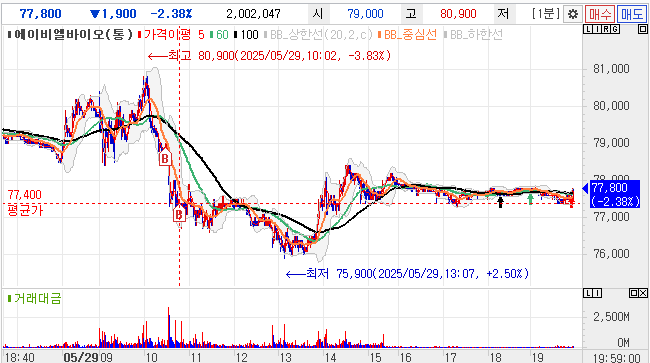Click the 77,000 price axis label
Screen dimensions: 650x363
tap(611, 216)
